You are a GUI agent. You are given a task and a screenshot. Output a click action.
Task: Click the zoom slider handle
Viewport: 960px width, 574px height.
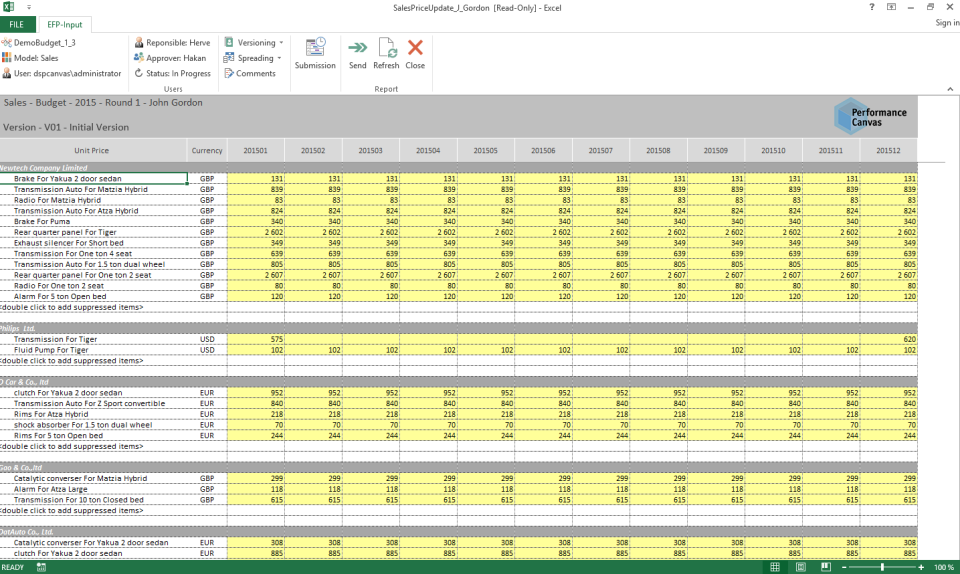tap(882, 567)
